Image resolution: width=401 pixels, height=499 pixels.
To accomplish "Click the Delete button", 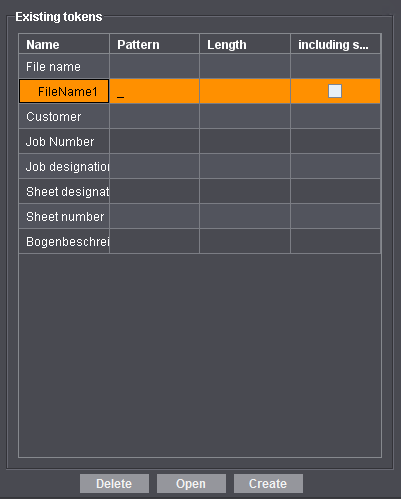I will pos(114,483).
